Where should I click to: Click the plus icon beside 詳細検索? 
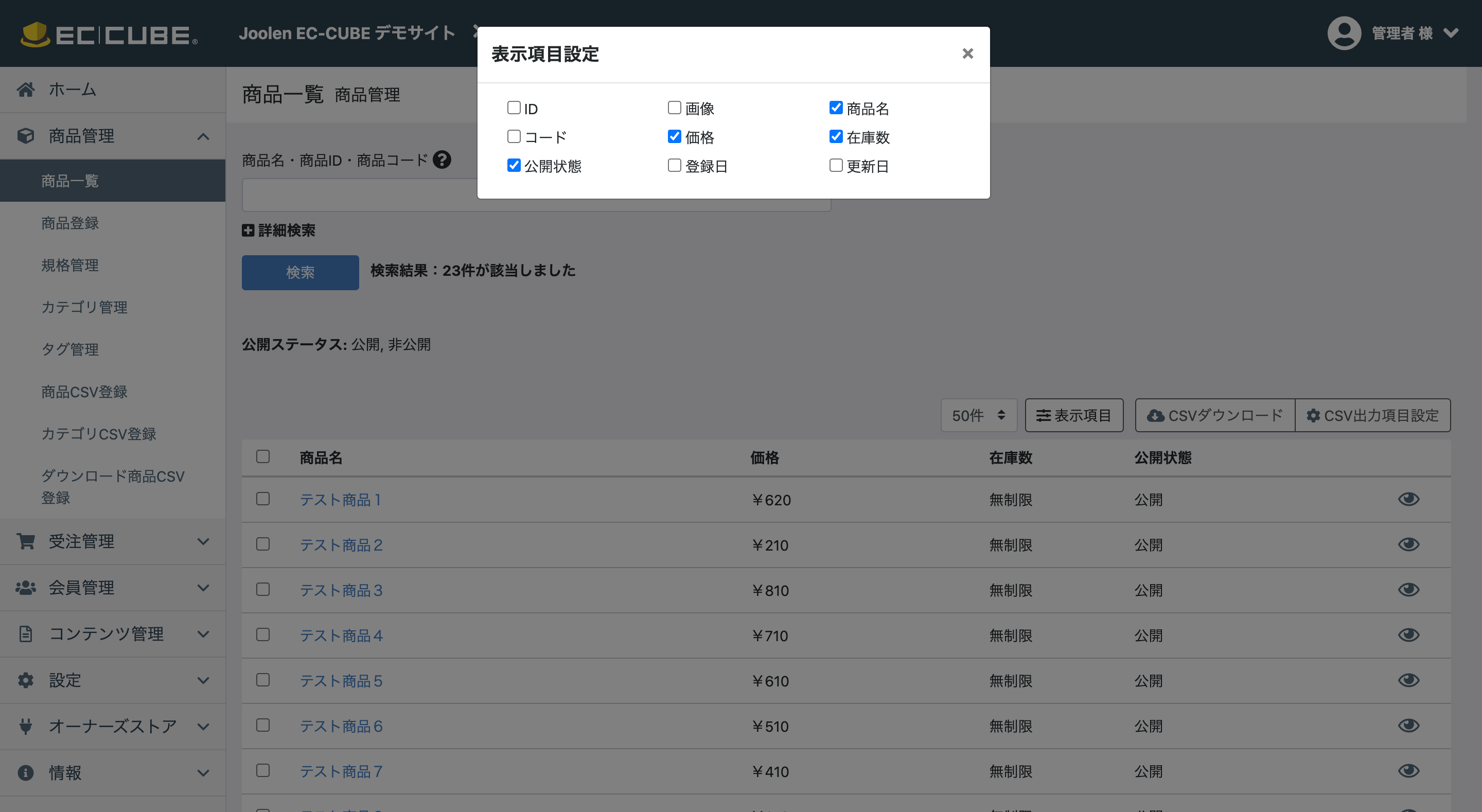point(248,230)
